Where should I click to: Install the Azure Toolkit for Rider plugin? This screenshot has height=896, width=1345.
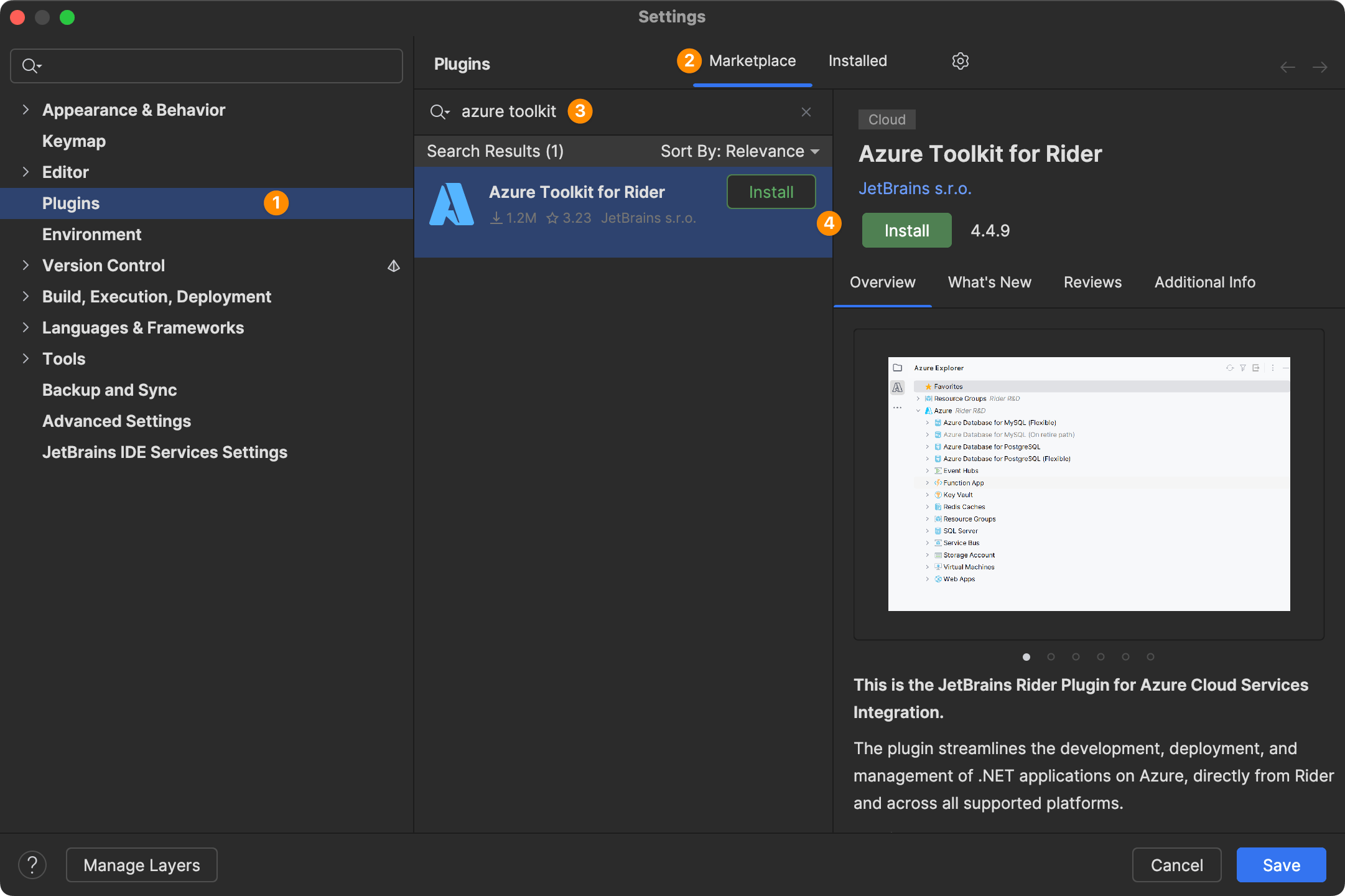[x=906, y=230]
